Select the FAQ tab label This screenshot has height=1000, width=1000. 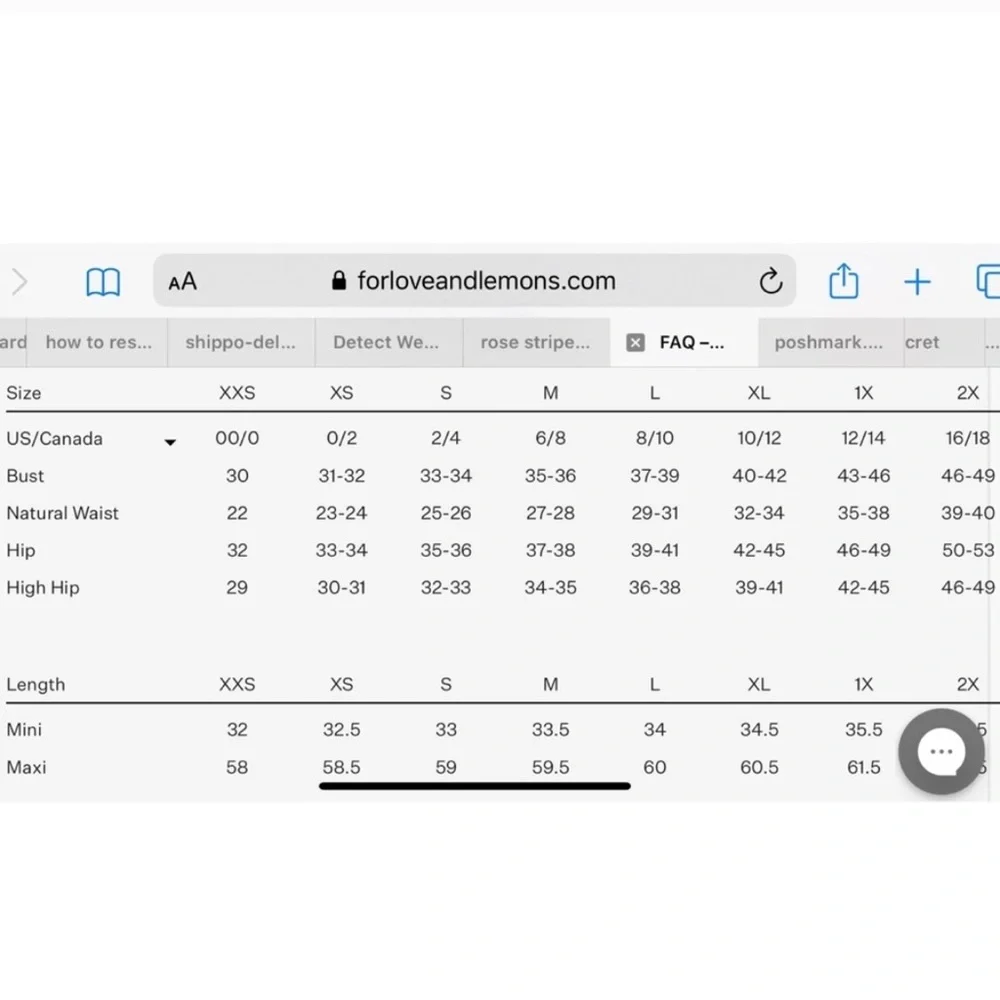[x=692, y=342]
